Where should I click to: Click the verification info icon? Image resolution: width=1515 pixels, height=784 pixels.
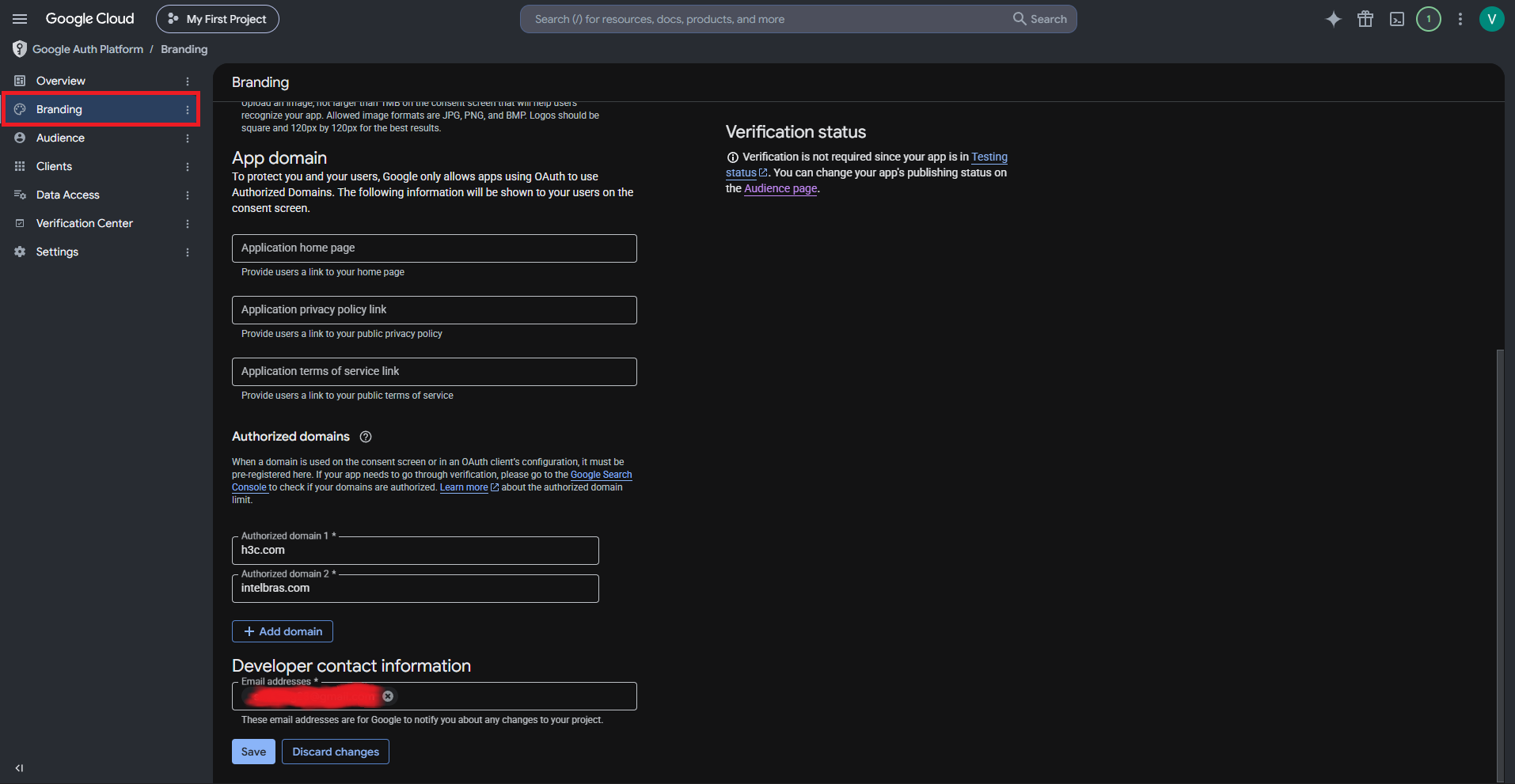[x=732, y=157]
